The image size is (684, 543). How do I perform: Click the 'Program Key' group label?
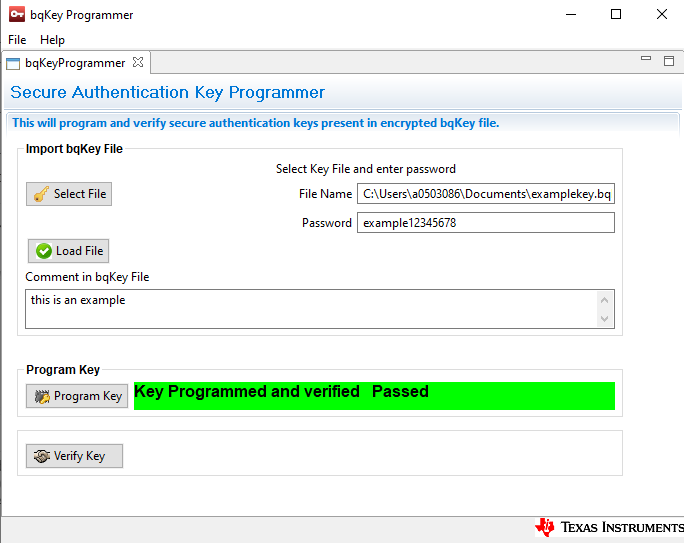pyautogui.click(x=63, y=370)
